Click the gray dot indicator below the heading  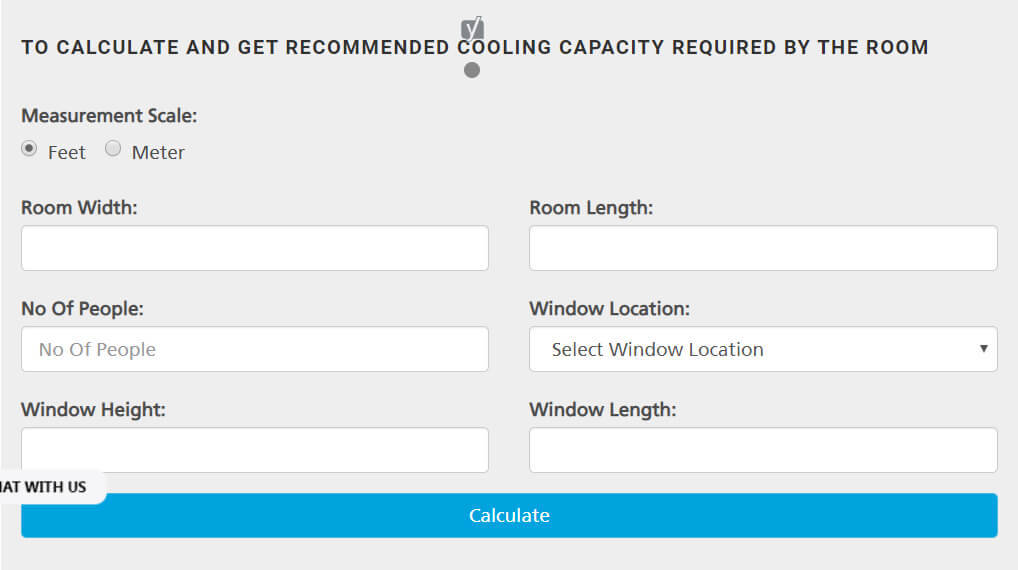tap(472, 70)
